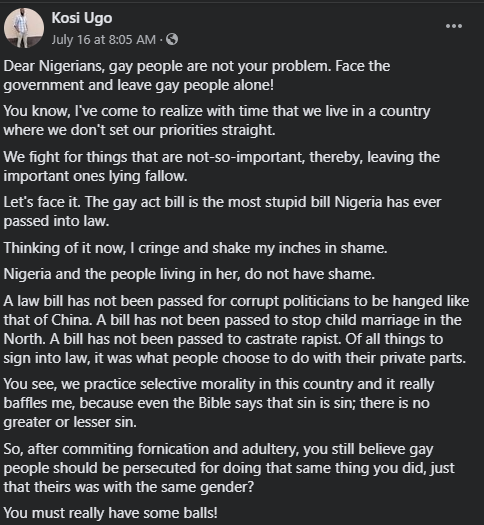Viewport: 484px width, 525px height.
Task: Click the paragraph starting 'You see, we practice'
Action: (x=219, y=403)
